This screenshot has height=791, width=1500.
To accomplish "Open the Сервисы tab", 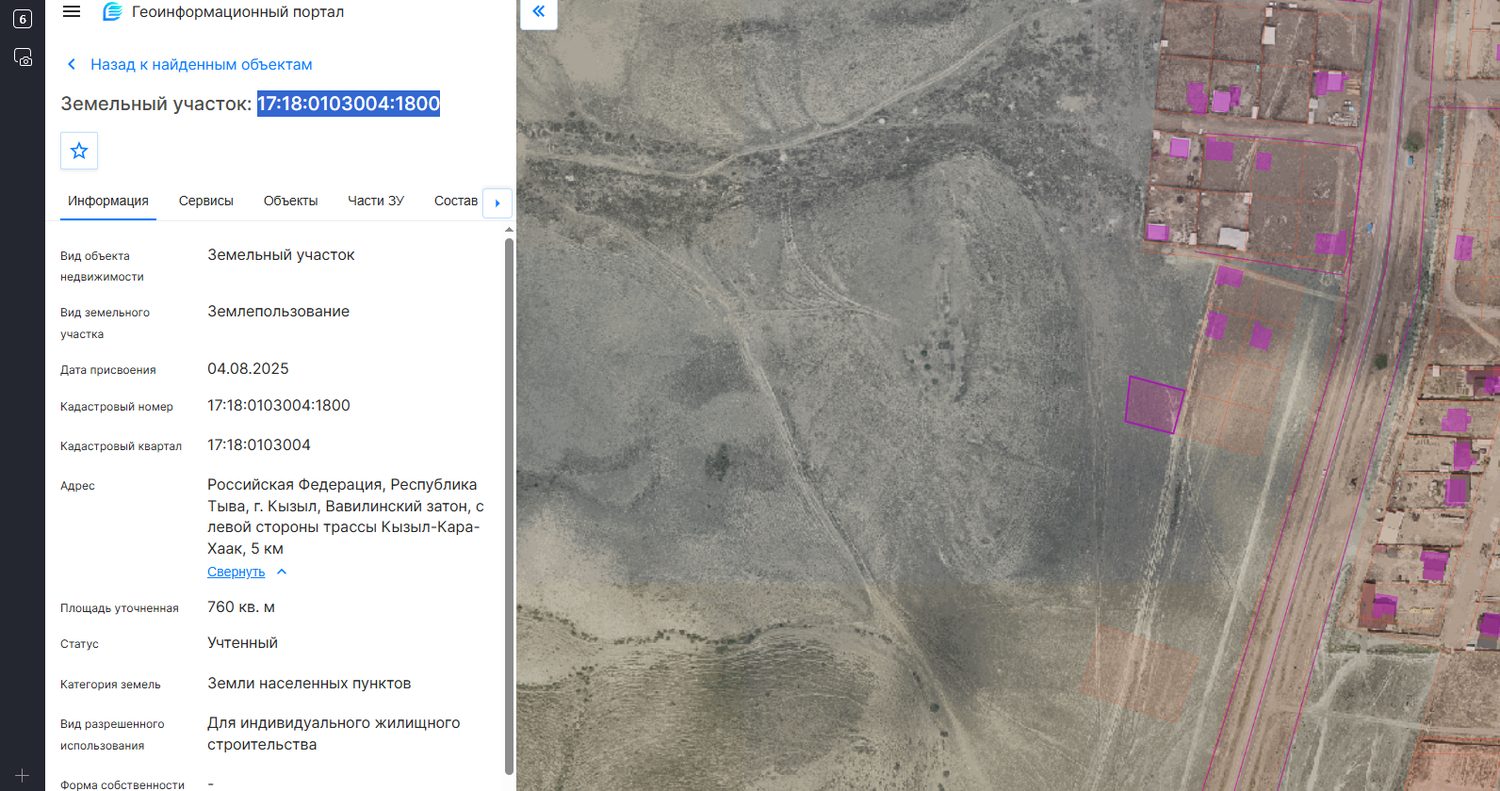I will coord(206,201).
